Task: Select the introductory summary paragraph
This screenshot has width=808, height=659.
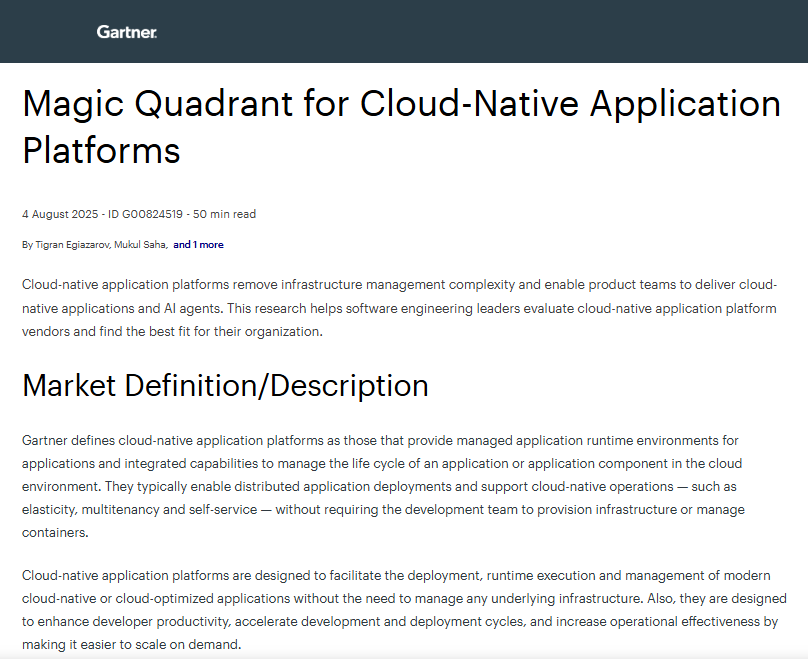Action: click(x=400, y=307)
